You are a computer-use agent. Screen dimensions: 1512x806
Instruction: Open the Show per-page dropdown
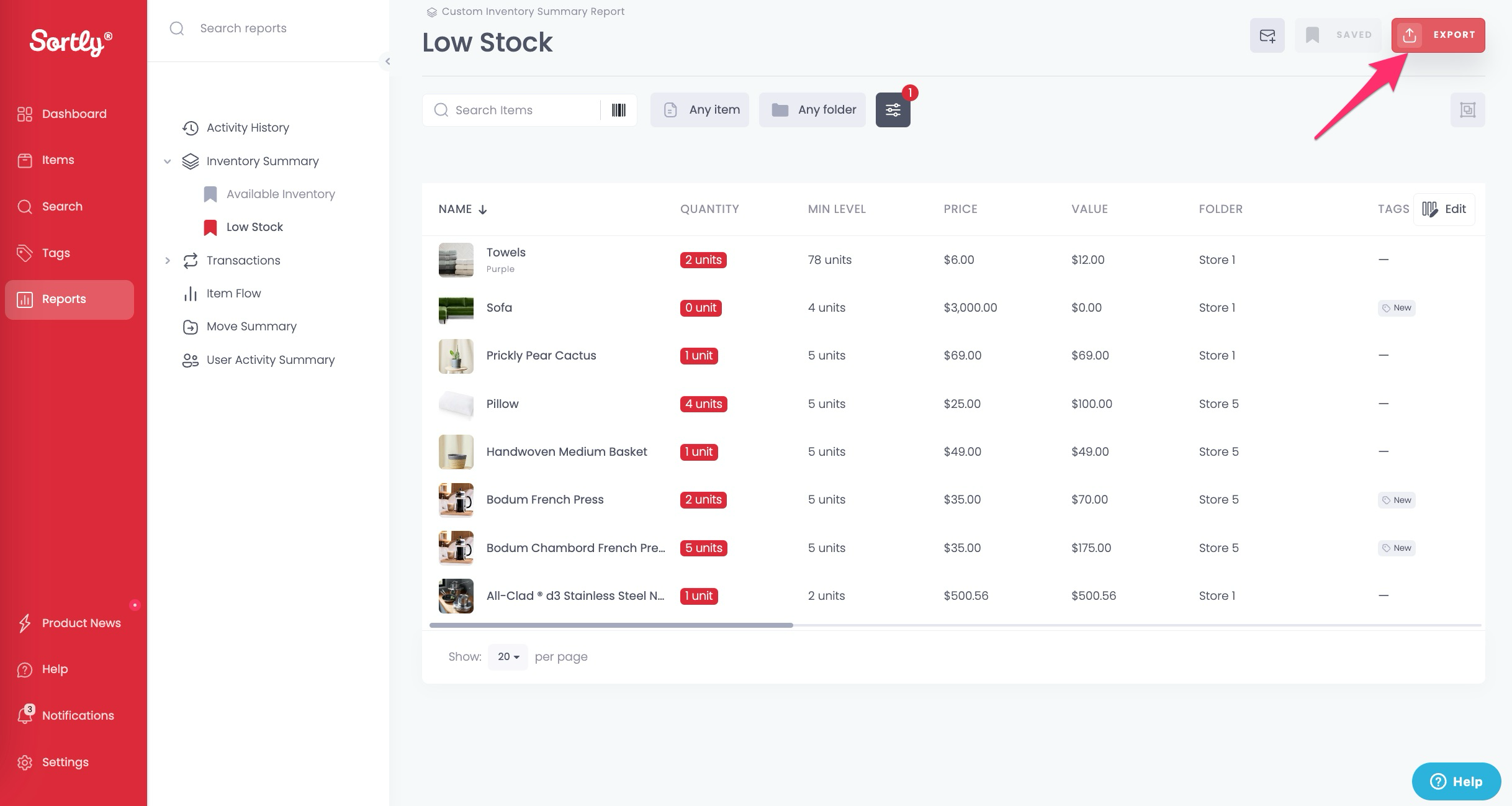tap(507, 656)
